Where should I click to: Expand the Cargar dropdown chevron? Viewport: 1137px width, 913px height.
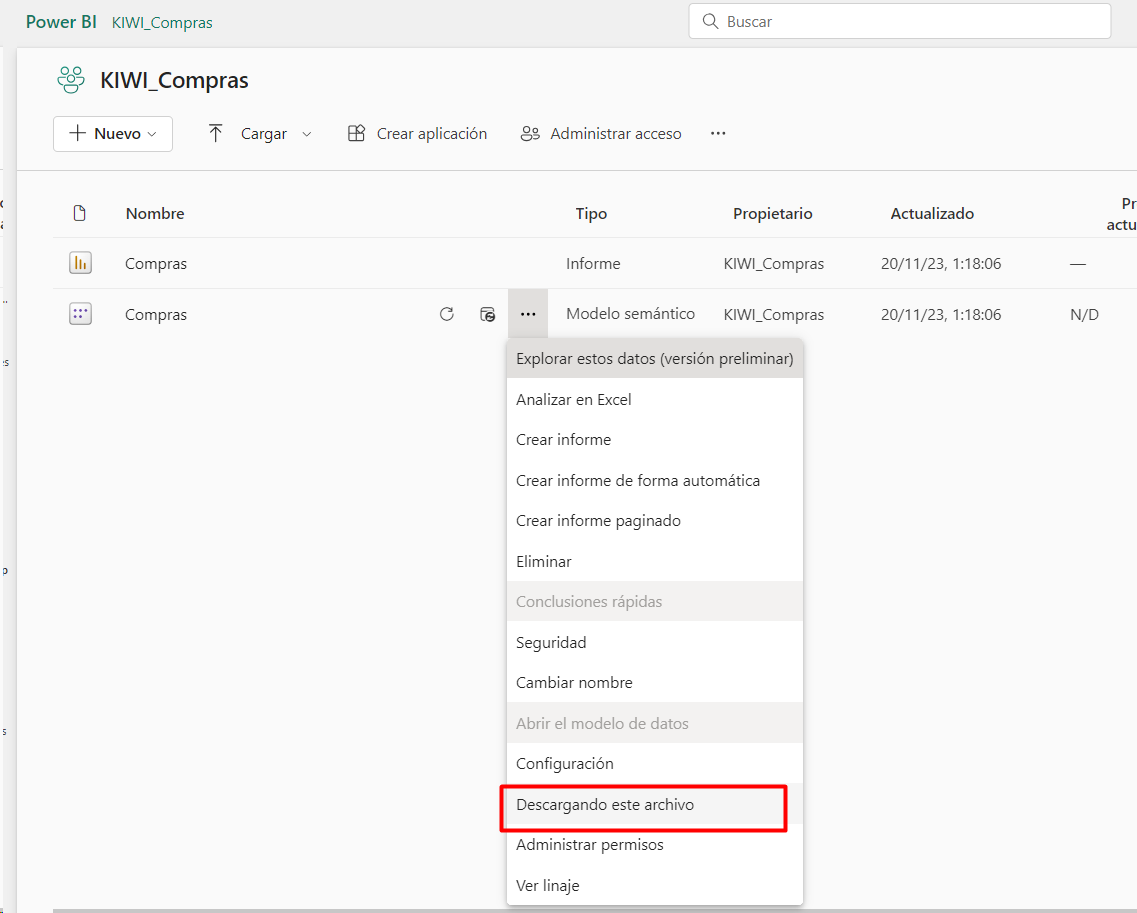click(307, 134)
